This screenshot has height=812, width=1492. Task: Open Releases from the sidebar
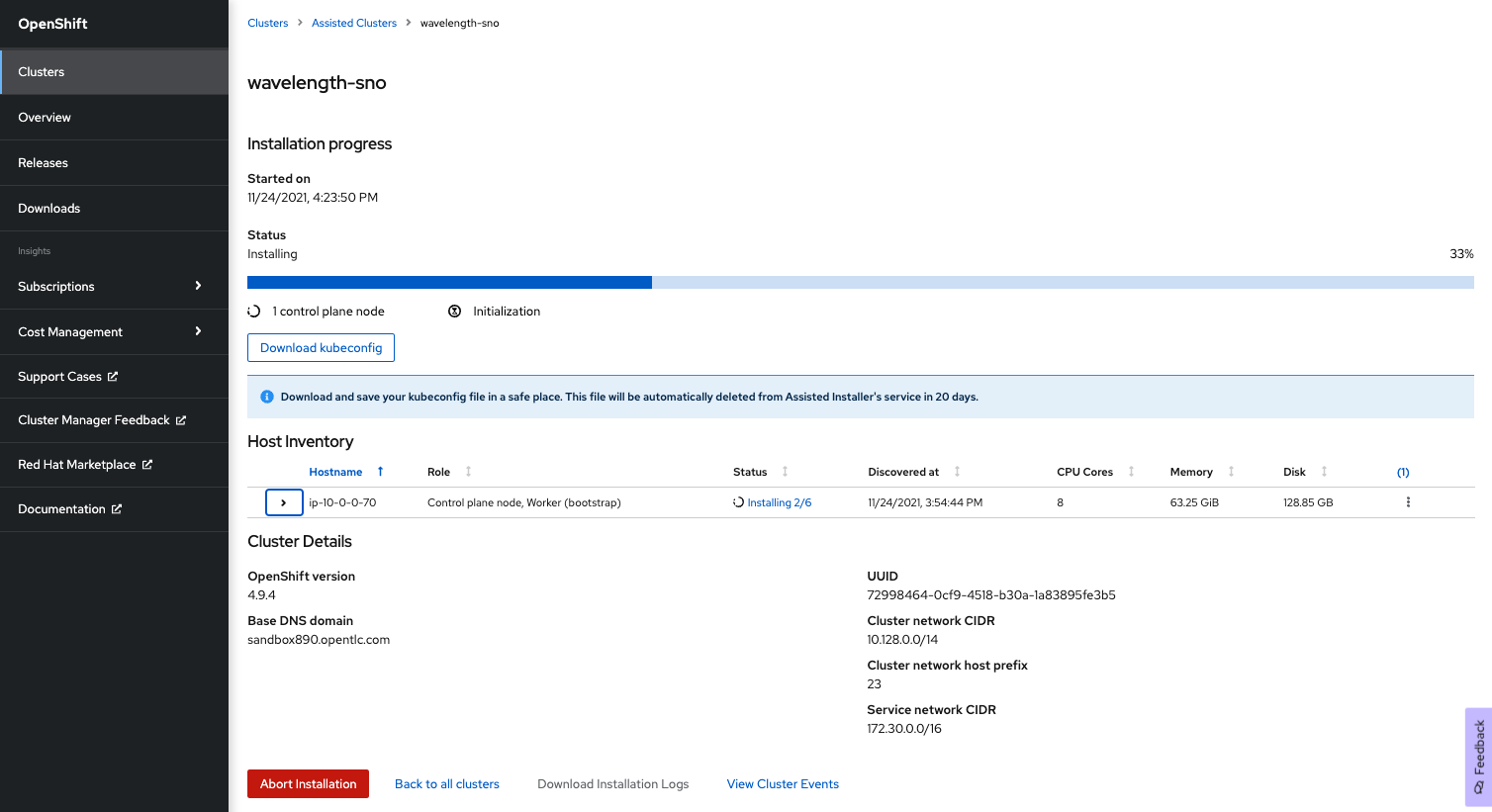pos(115,162)
